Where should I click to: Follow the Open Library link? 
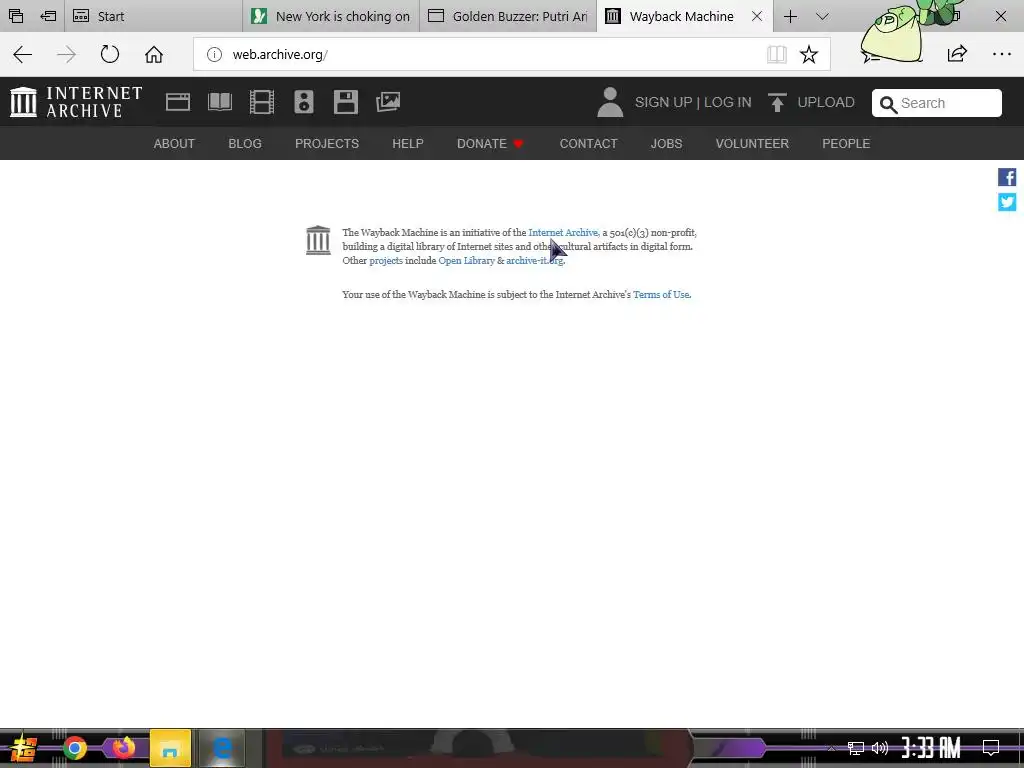466,261
